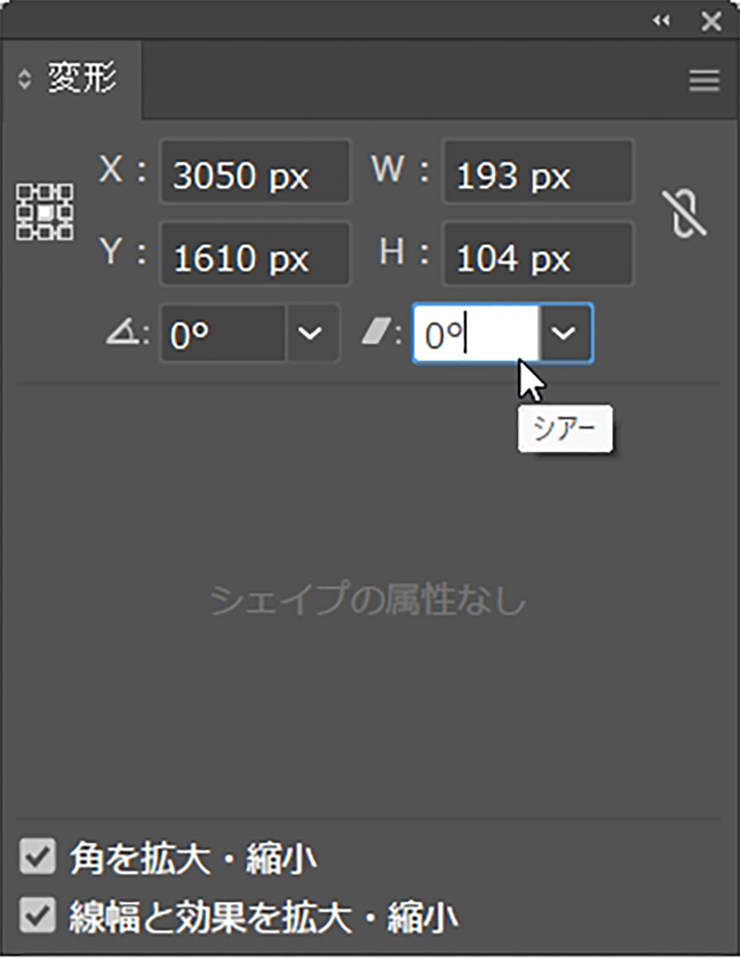Close the Transform panel
740x959 pixels.
click(x=710, y=20)
